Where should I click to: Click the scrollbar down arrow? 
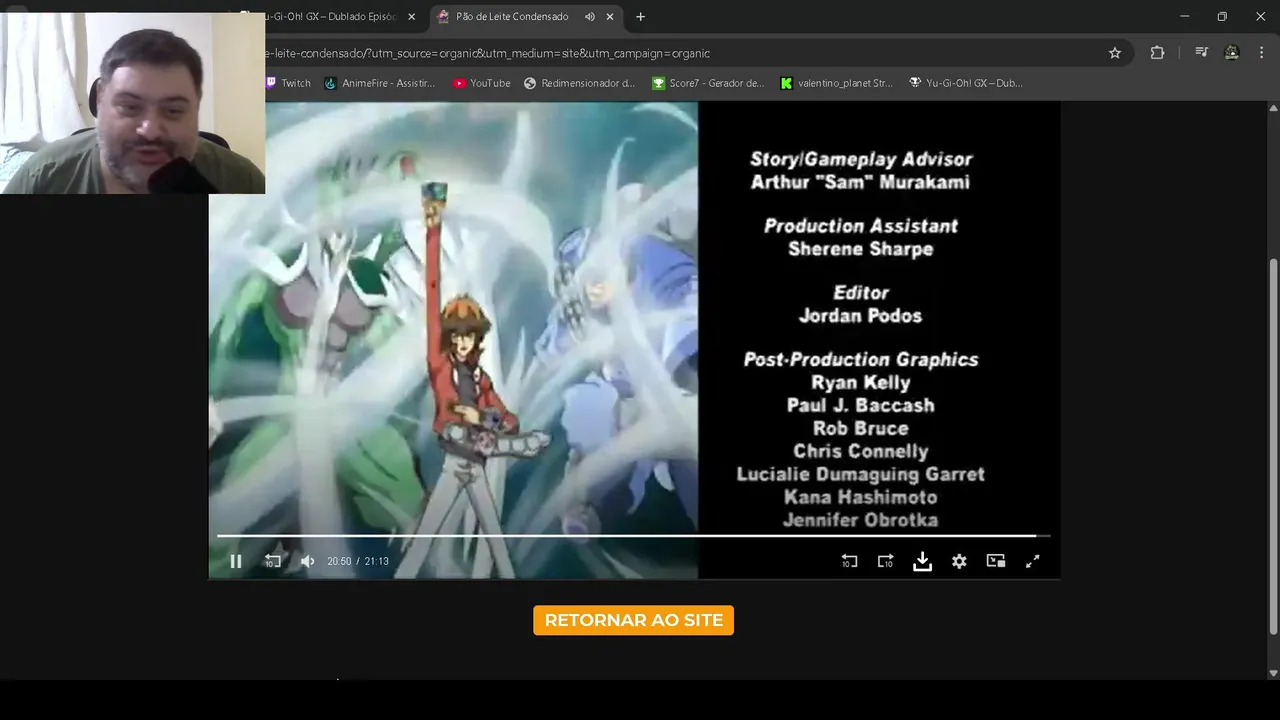point(1273,673)
